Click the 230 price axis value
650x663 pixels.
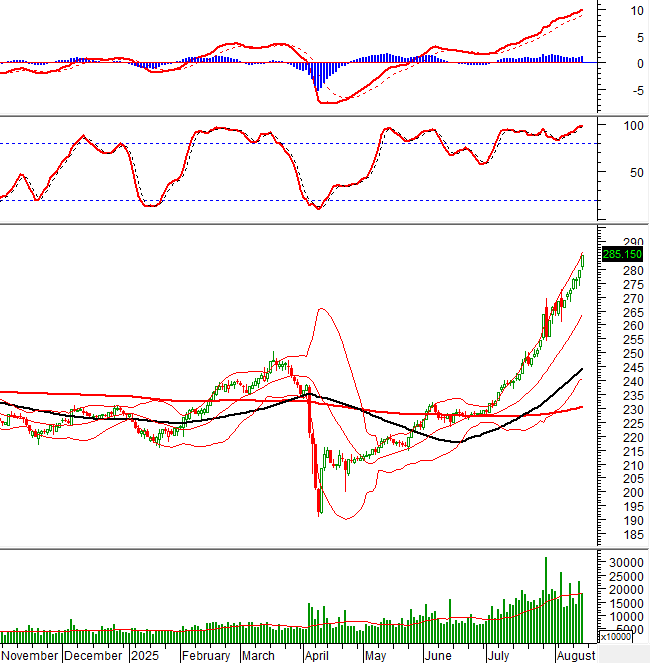[633, 410]
